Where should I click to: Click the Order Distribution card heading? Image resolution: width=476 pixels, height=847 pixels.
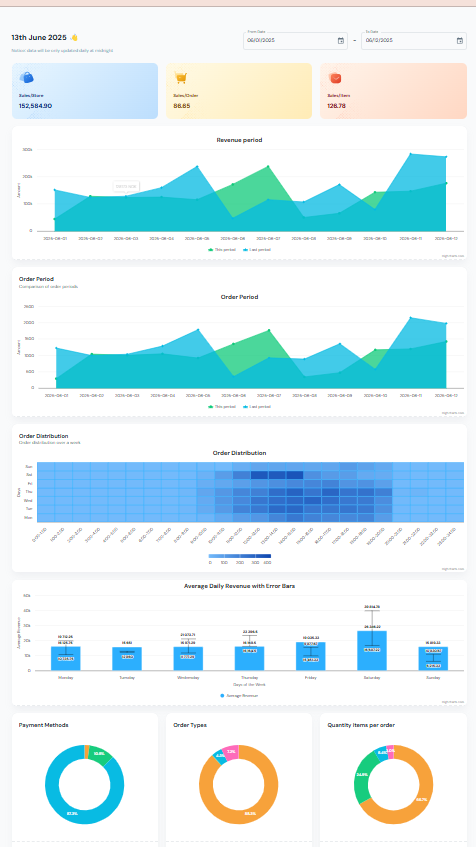tap(43, 435)
